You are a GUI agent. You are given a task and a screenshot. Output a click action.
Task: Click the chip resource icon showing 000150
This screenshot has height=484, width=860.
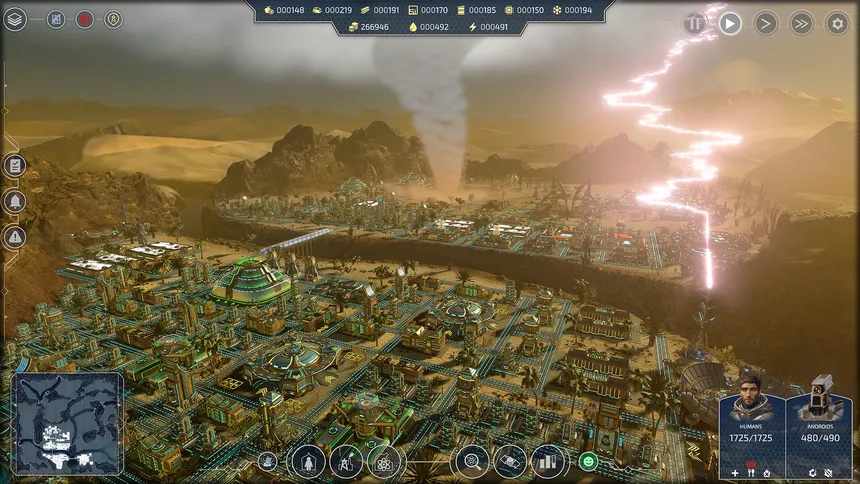(x=509, y=10)
